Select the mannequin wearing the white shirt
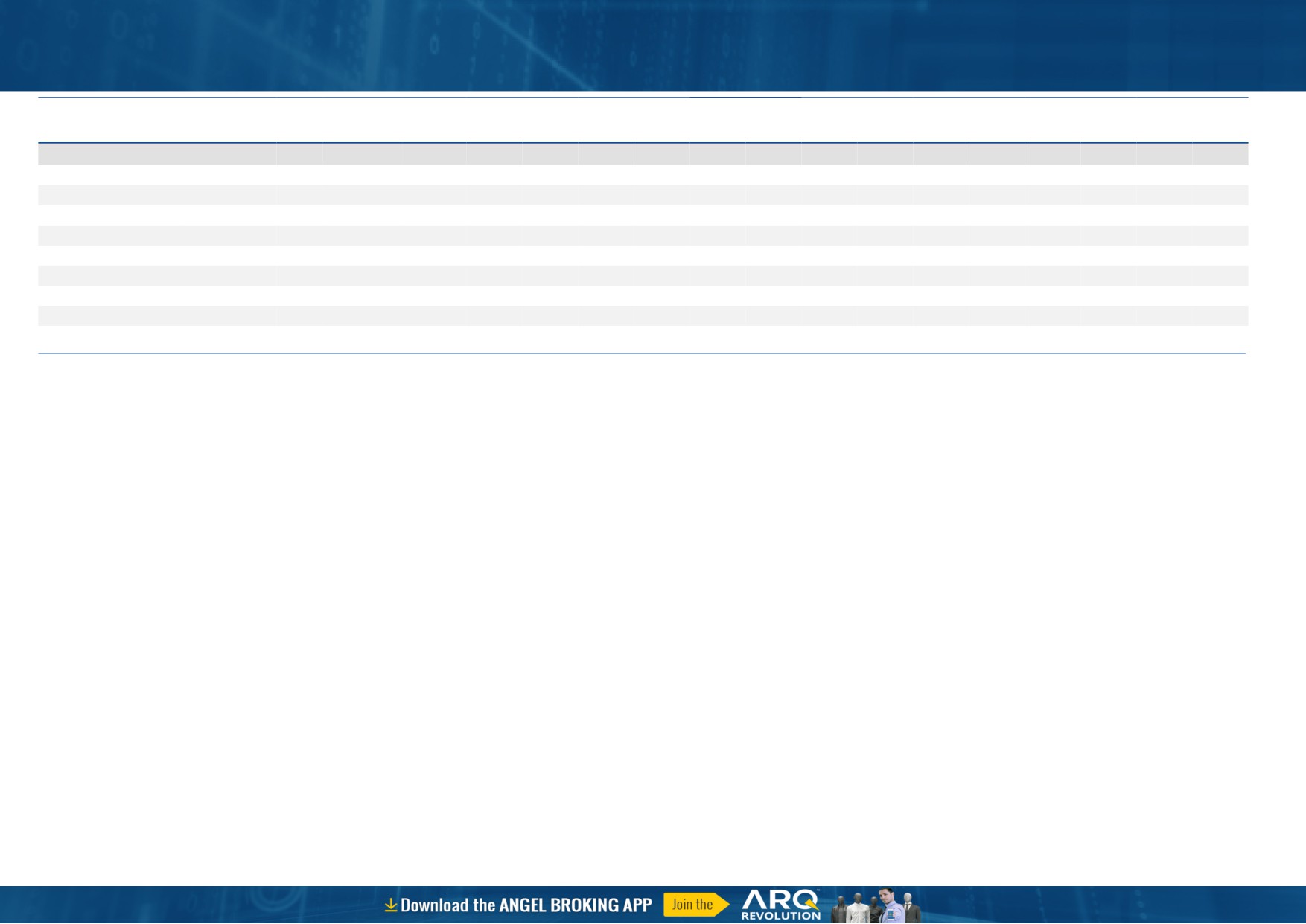1306x924 pixels. pos(858,909)
